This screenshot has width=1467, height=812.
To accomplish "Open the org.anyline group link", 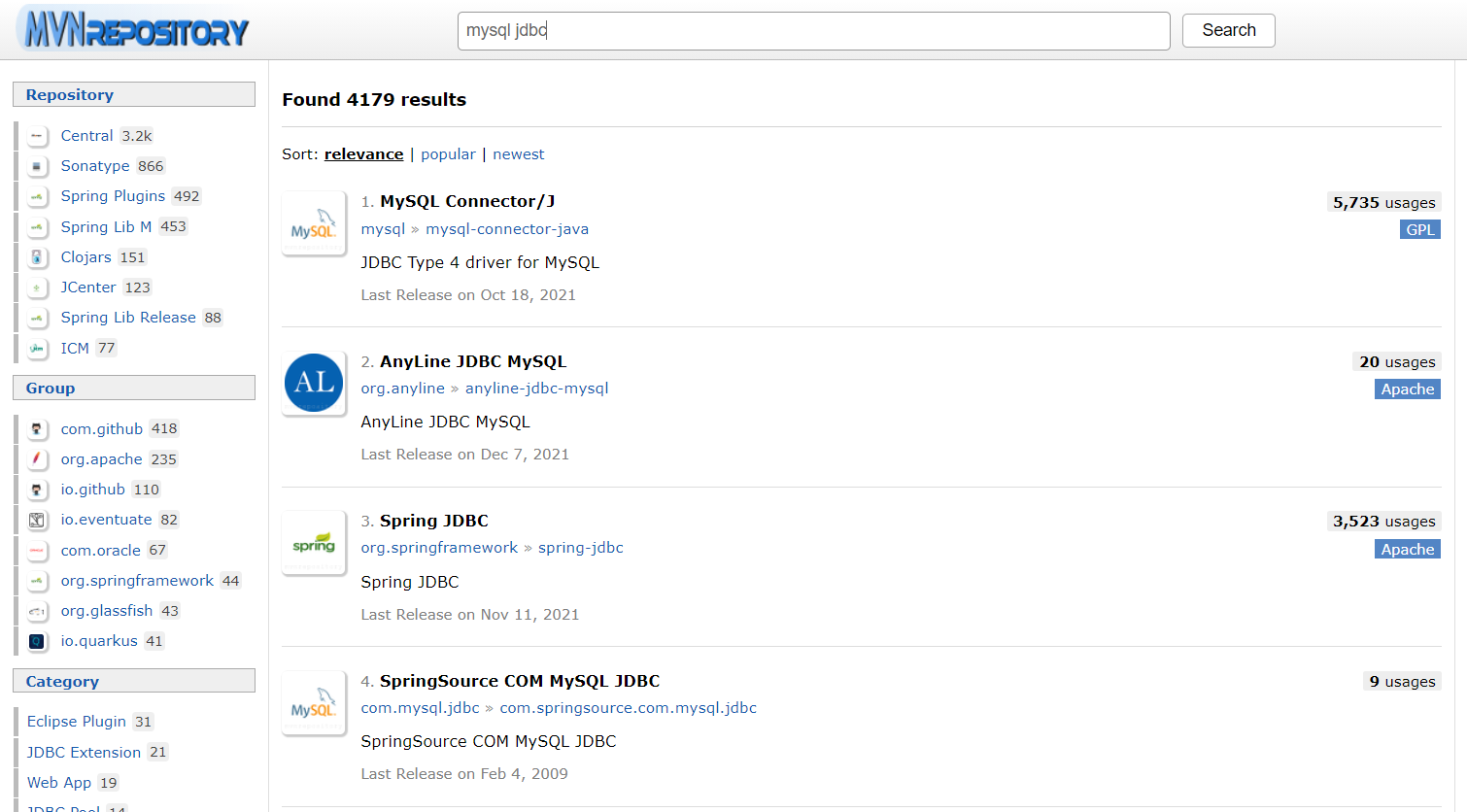I will coord(402,389).
